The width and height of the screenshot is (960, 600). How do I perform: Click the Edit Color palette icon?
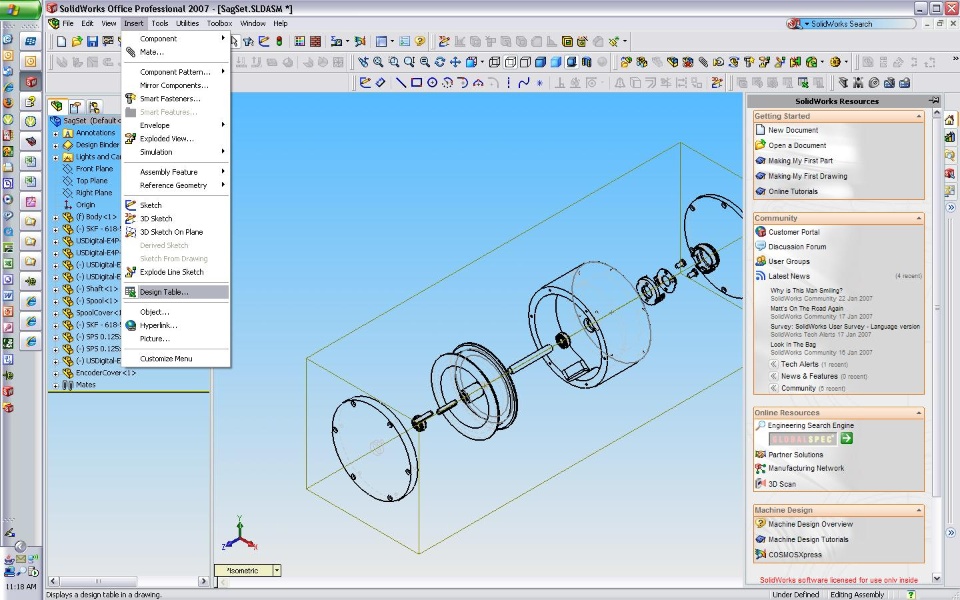click(299, 41)
